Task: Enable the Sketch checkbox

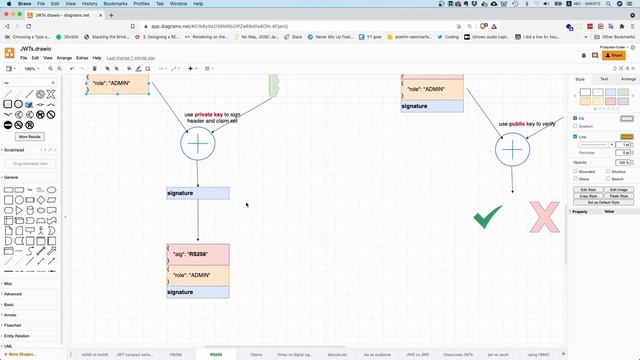Action: 608,179
